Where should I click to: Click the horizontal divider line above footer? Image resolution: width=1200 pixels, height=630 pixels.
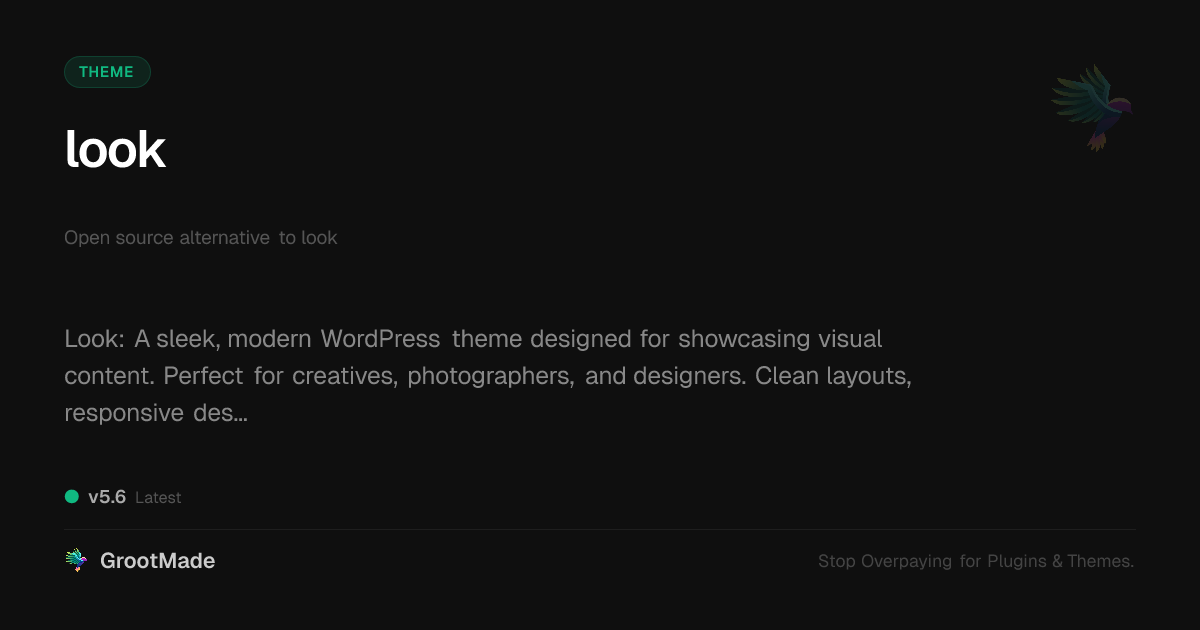click(600, 529)
